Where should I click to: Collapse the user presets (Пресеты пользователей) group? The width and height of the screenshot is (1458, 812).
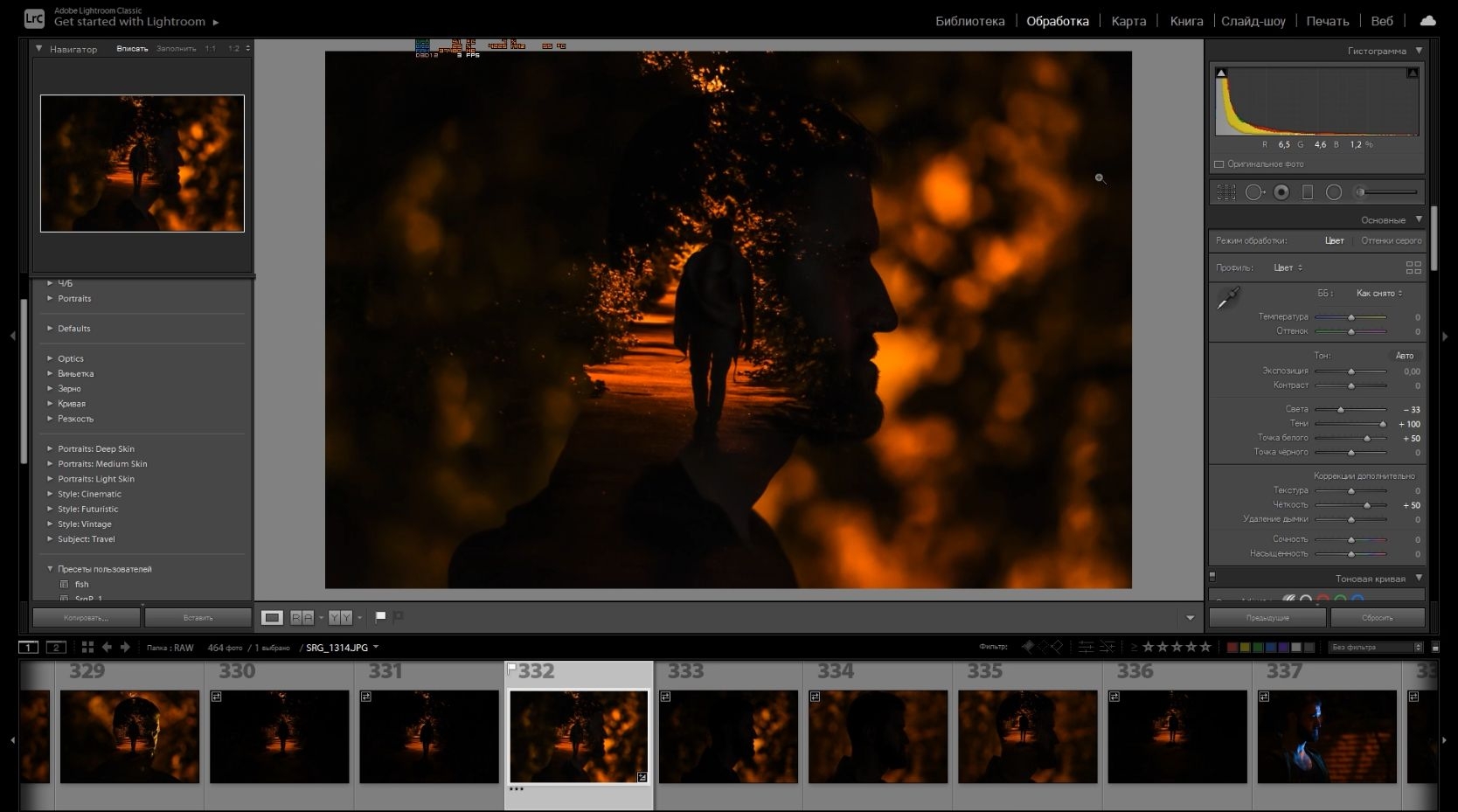[x=50, y=569]
